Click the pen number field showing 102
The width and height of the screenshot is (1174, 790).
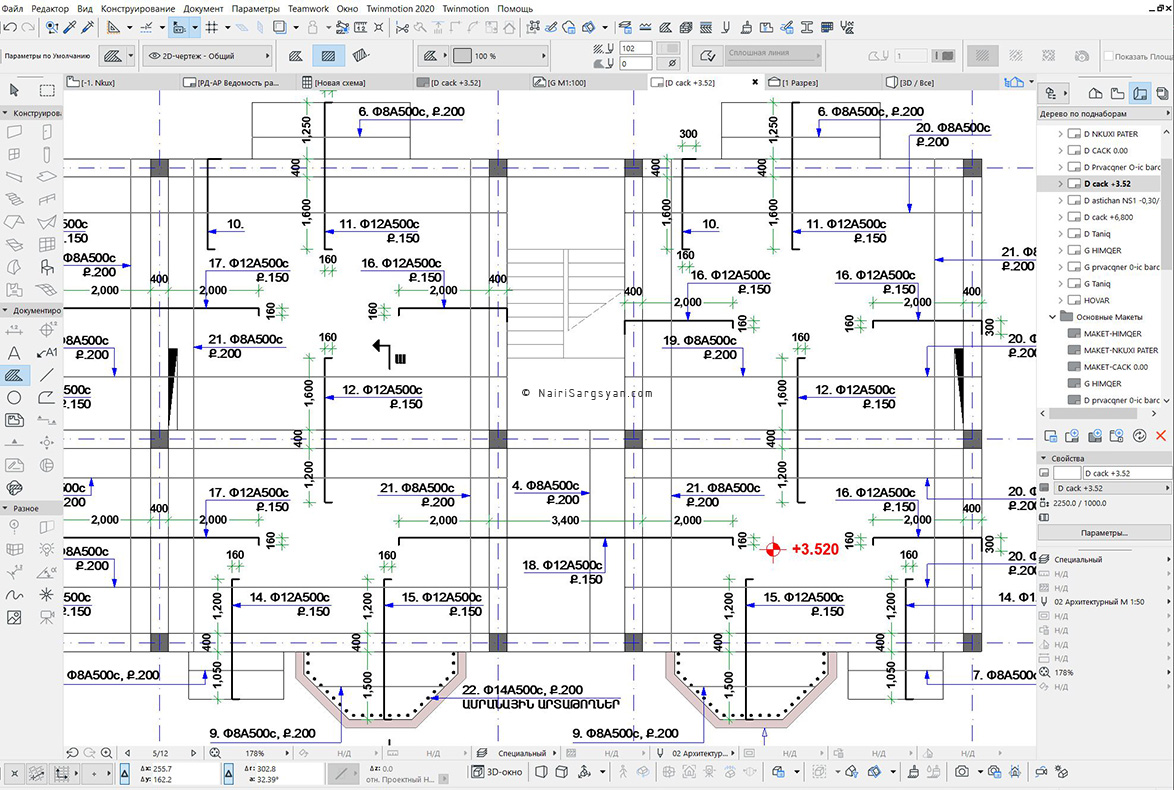[636, 49]
